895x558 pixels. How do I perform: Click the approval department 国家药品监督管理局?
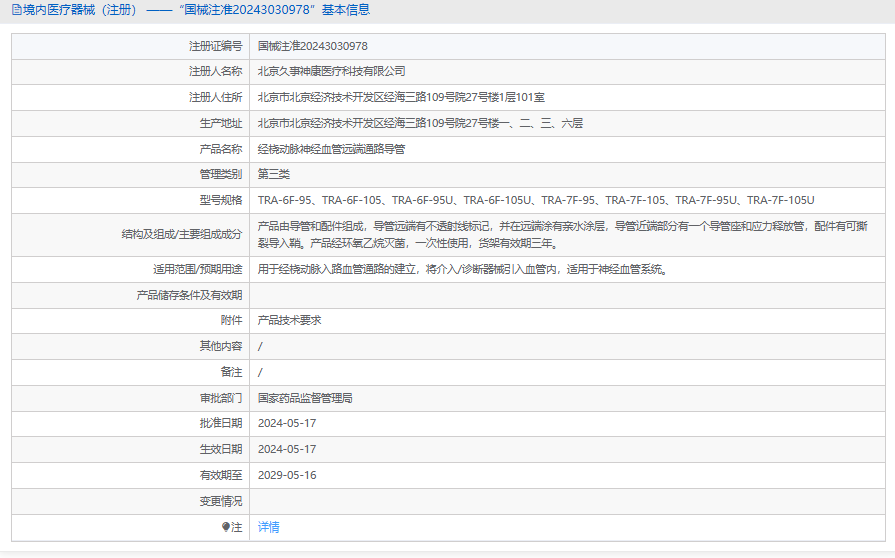click(x=305, y=398)
